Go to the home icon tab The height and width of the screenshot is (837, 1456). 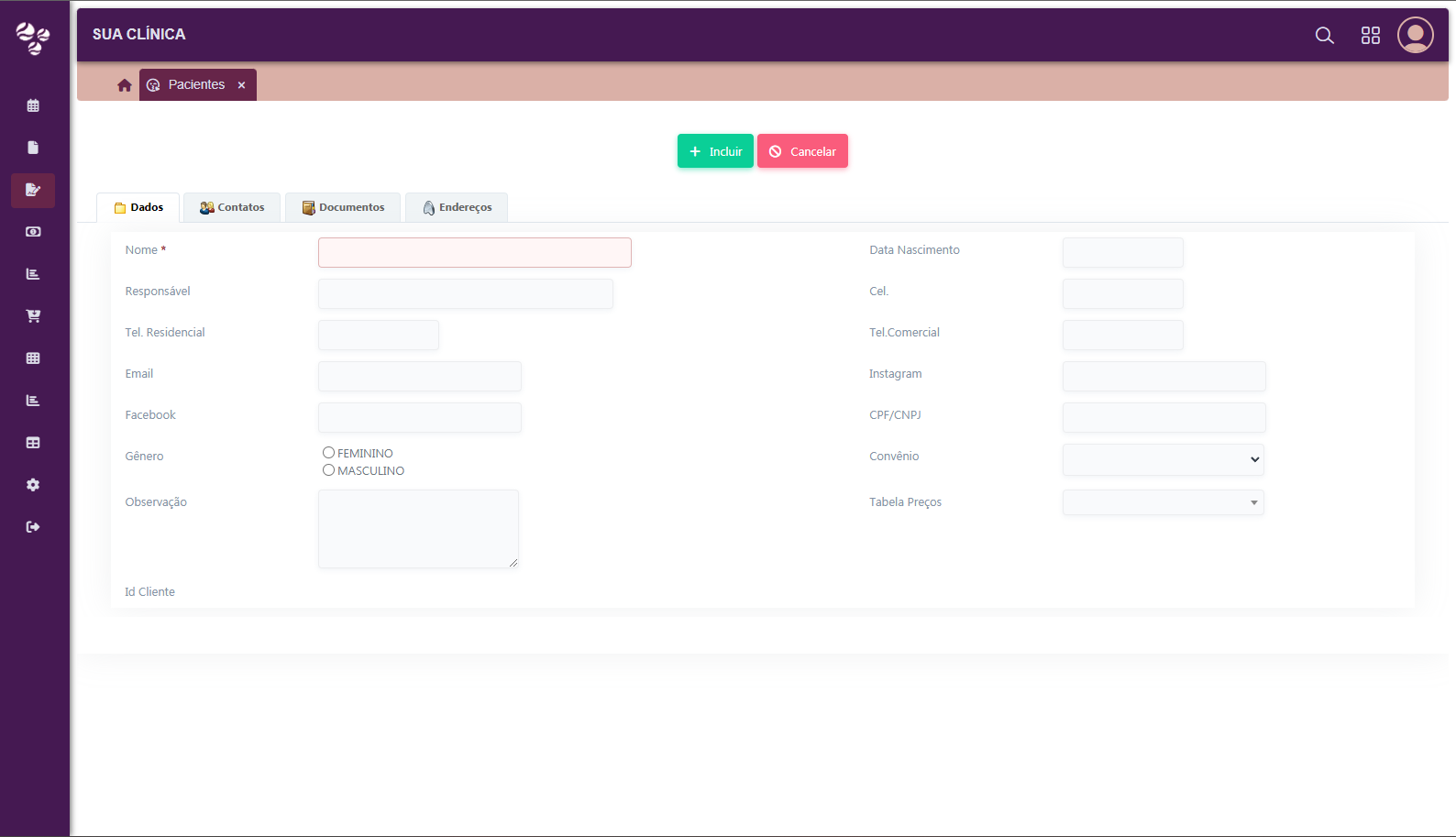[x=125, y=85]
